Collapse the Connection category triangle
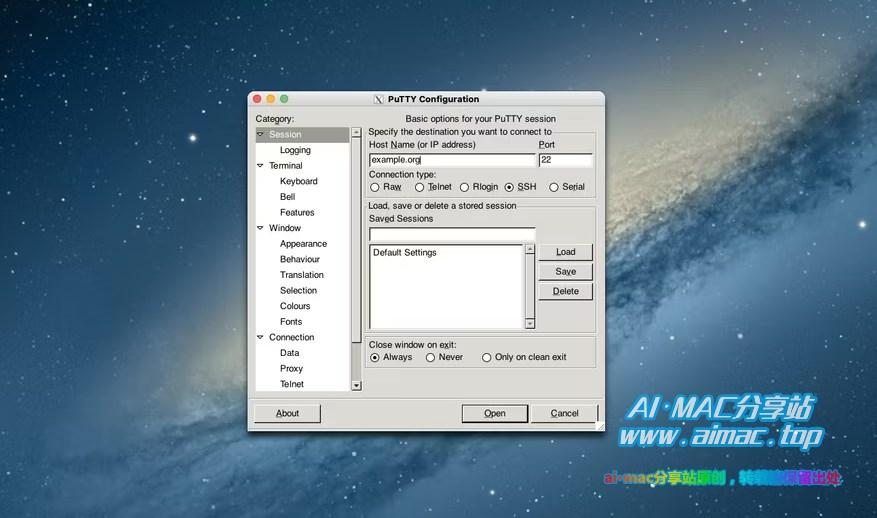 pyautogui.click(x=260, y=337)
